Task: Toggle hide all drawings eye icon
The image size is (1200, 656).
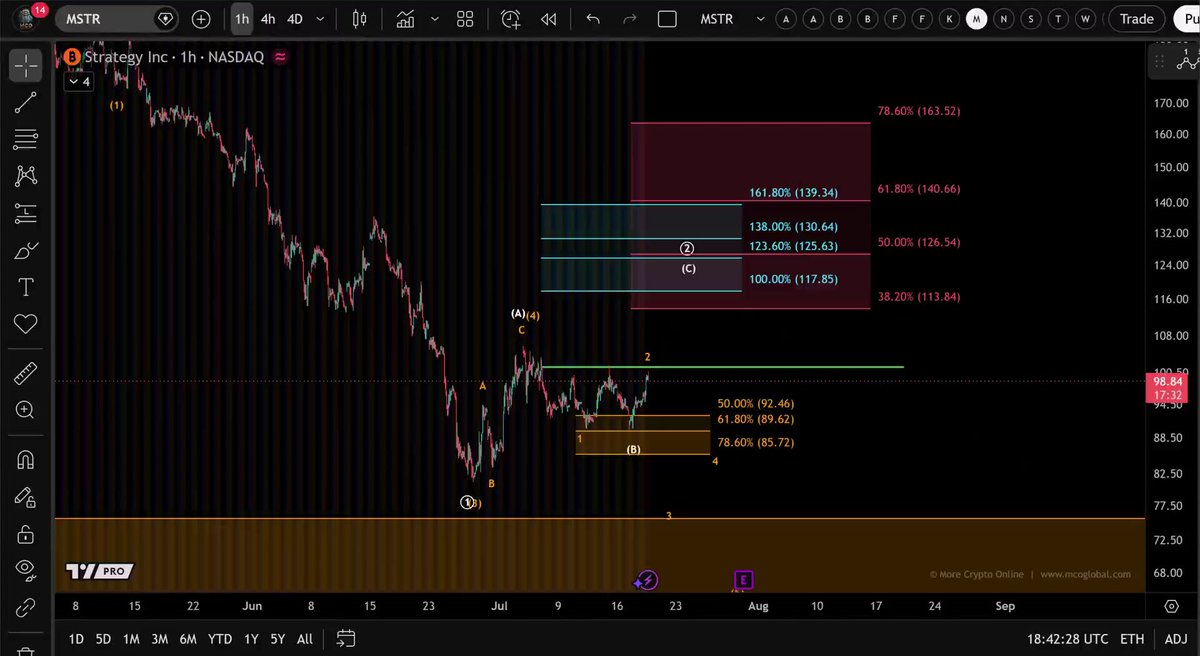Action: pyautogui.click(x=26, y=570)
